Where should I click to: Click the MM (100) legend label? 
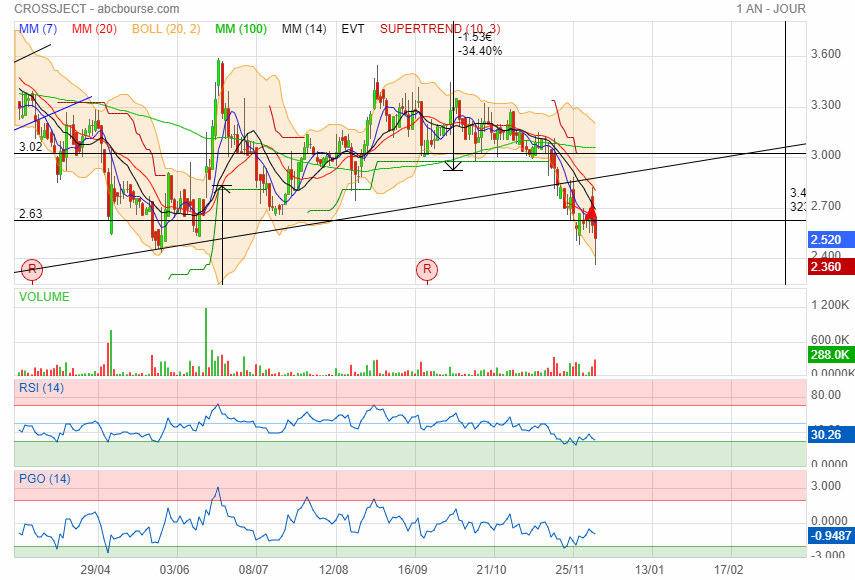(x=240, y=29)
